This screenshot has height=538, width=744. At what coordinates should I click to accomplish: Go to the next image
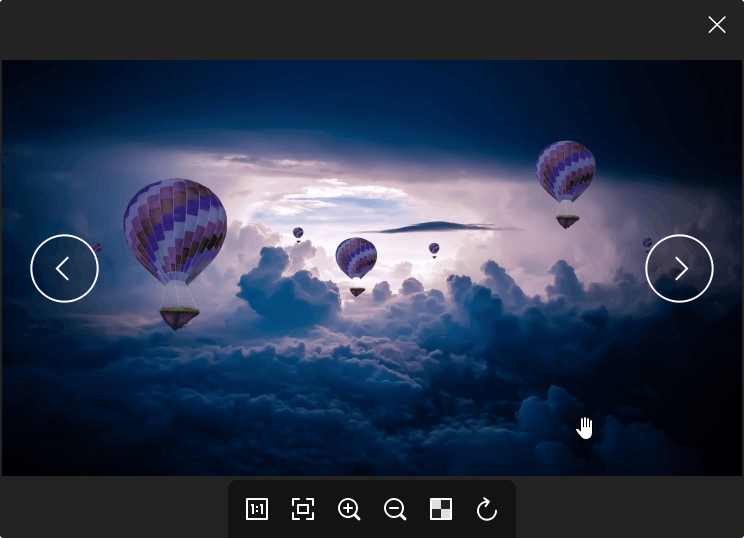tap(679, 269)
